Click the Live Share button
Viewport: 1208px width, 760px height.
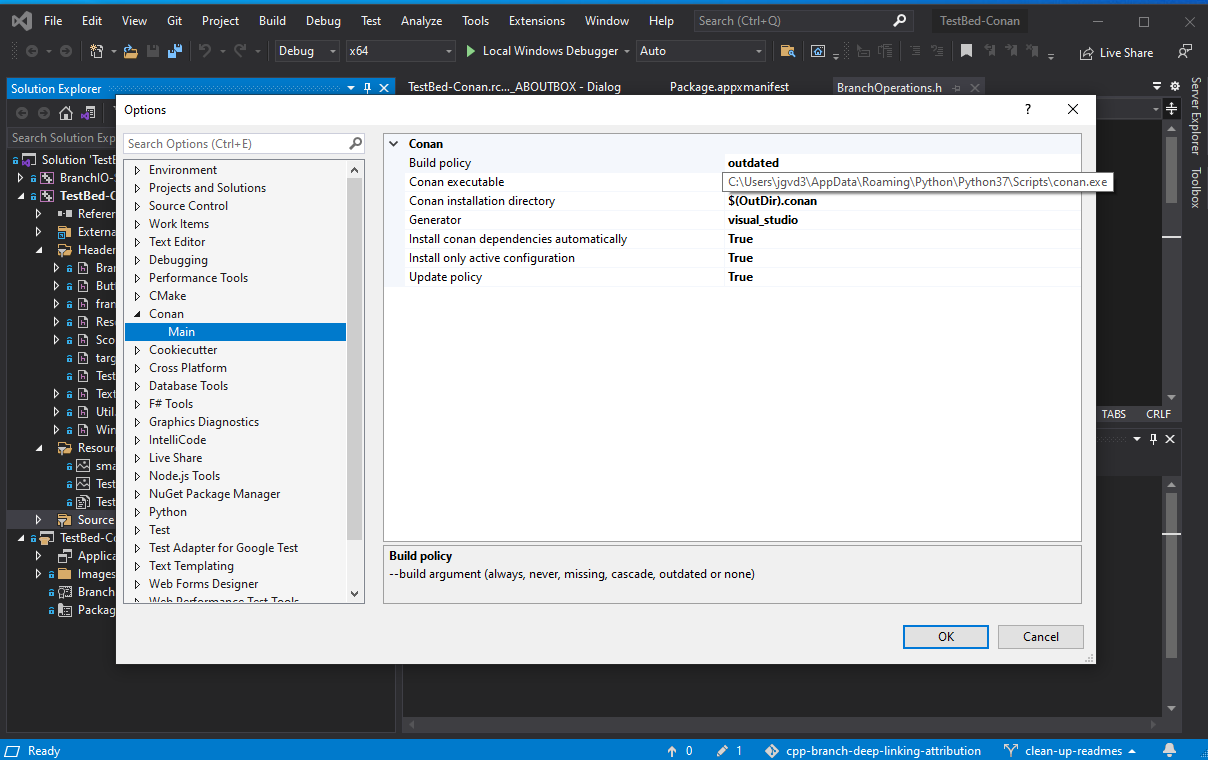point(1116,53)
